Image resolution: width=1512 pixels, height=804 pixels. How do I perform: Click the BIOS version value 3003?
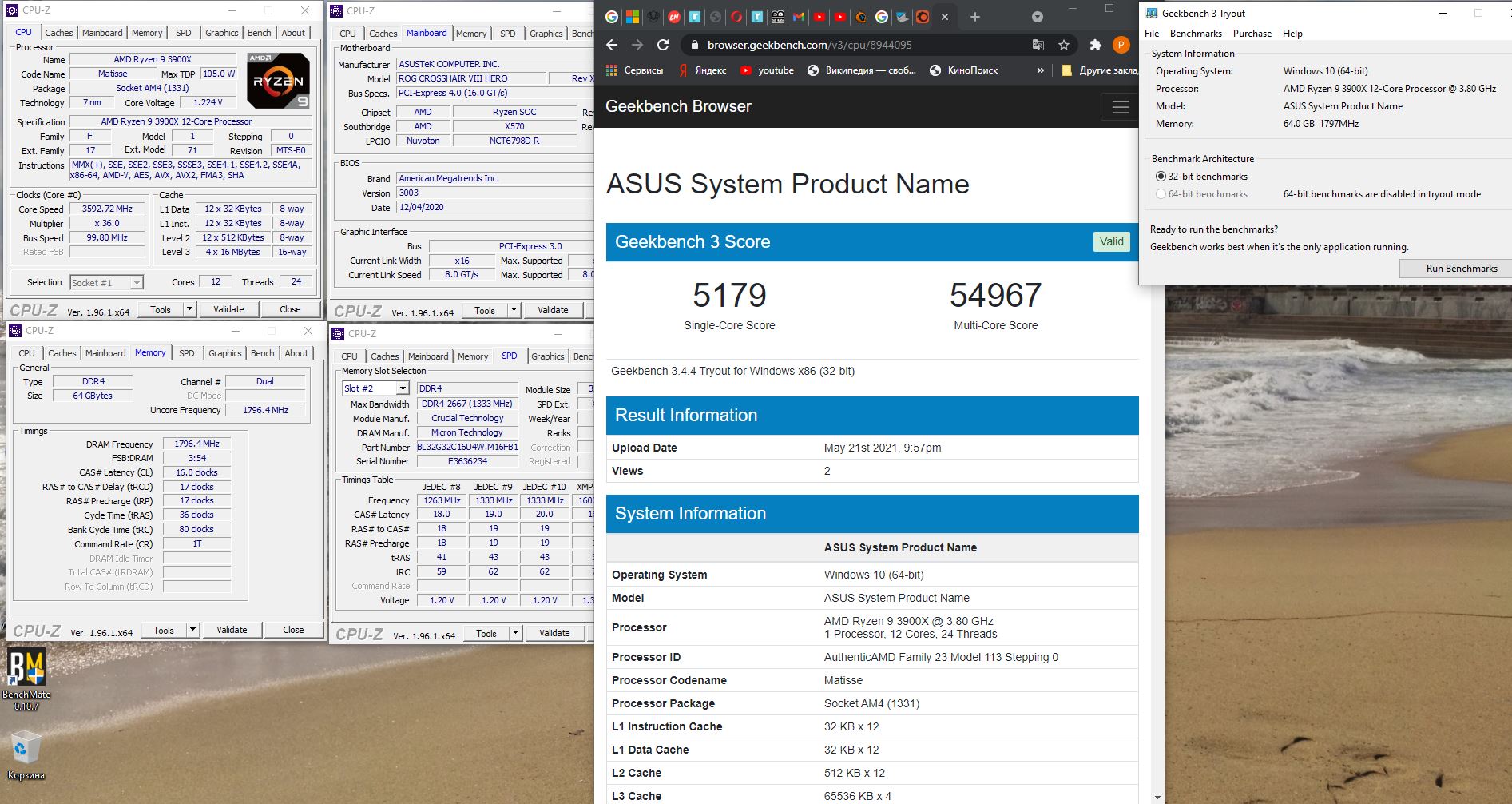495,193
